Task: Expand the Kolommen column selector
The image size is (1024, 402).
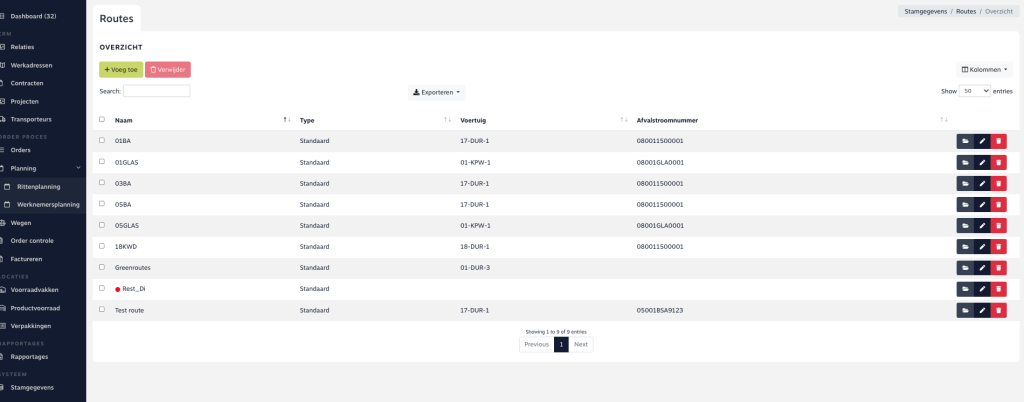Action: tap(985, 70)
